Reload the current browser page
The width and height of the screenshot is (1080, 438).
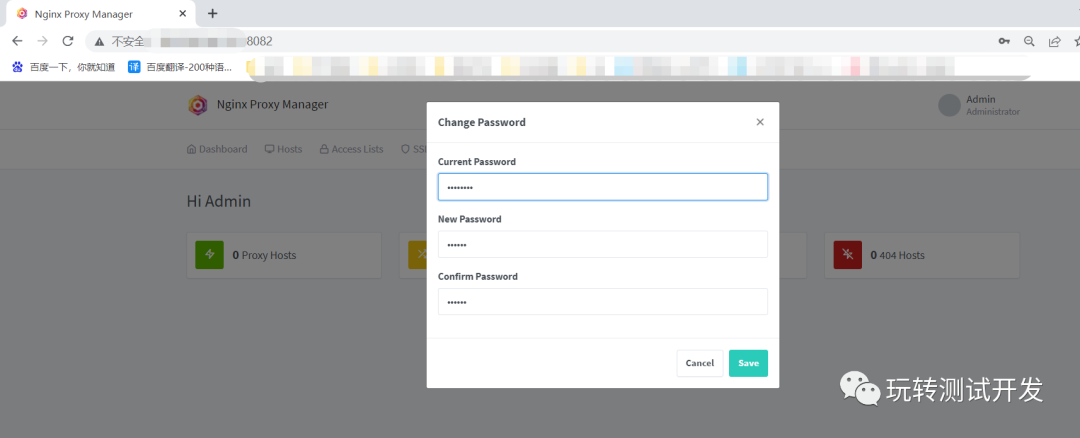point(68,41)
